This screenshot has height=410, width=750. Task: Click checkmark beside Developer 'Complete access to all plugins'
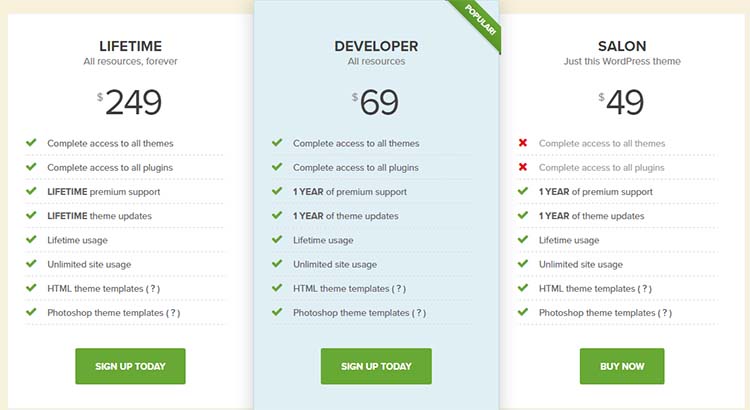(277, 166)
